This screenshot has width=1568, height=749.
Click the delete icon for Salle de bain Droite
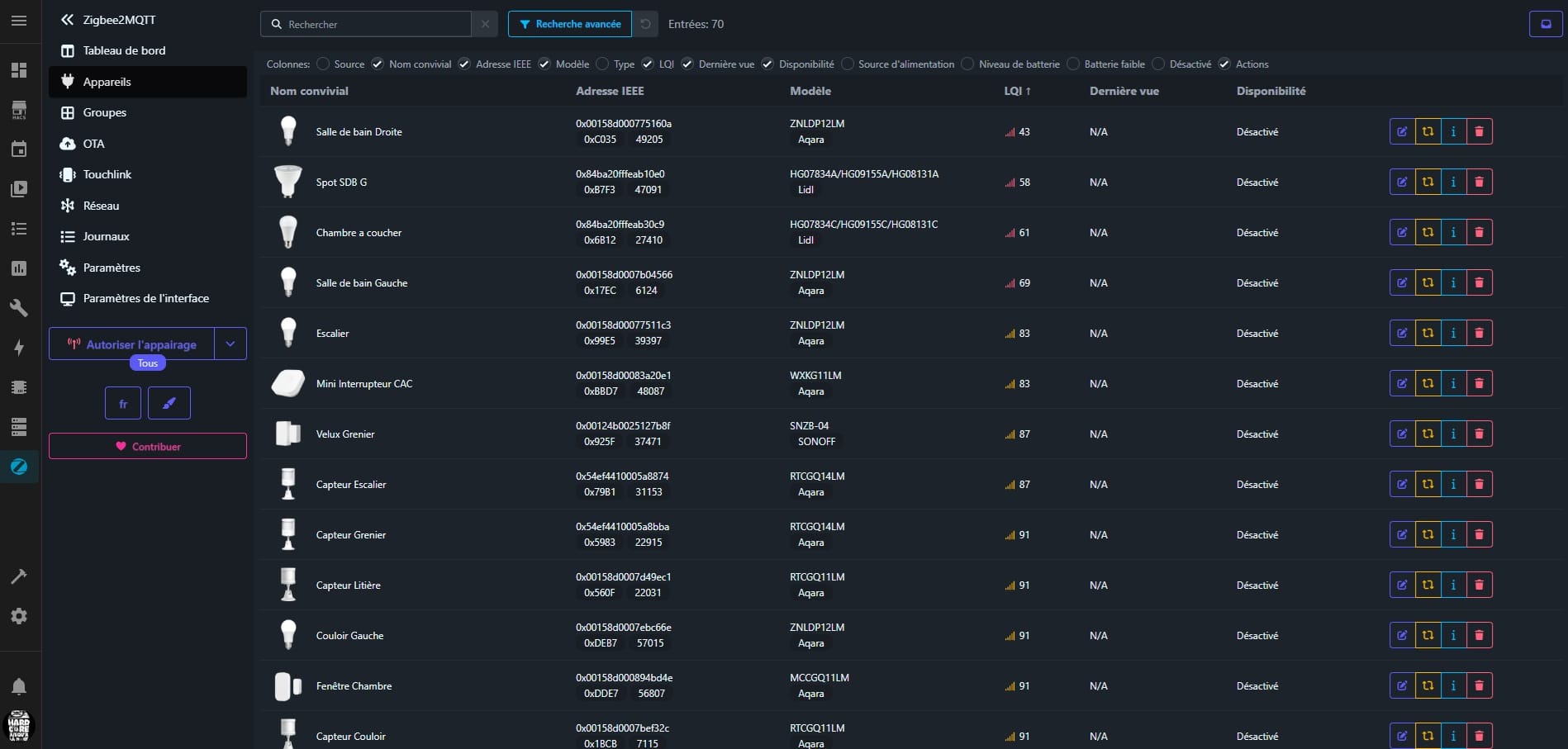[x=1479, y=132]
